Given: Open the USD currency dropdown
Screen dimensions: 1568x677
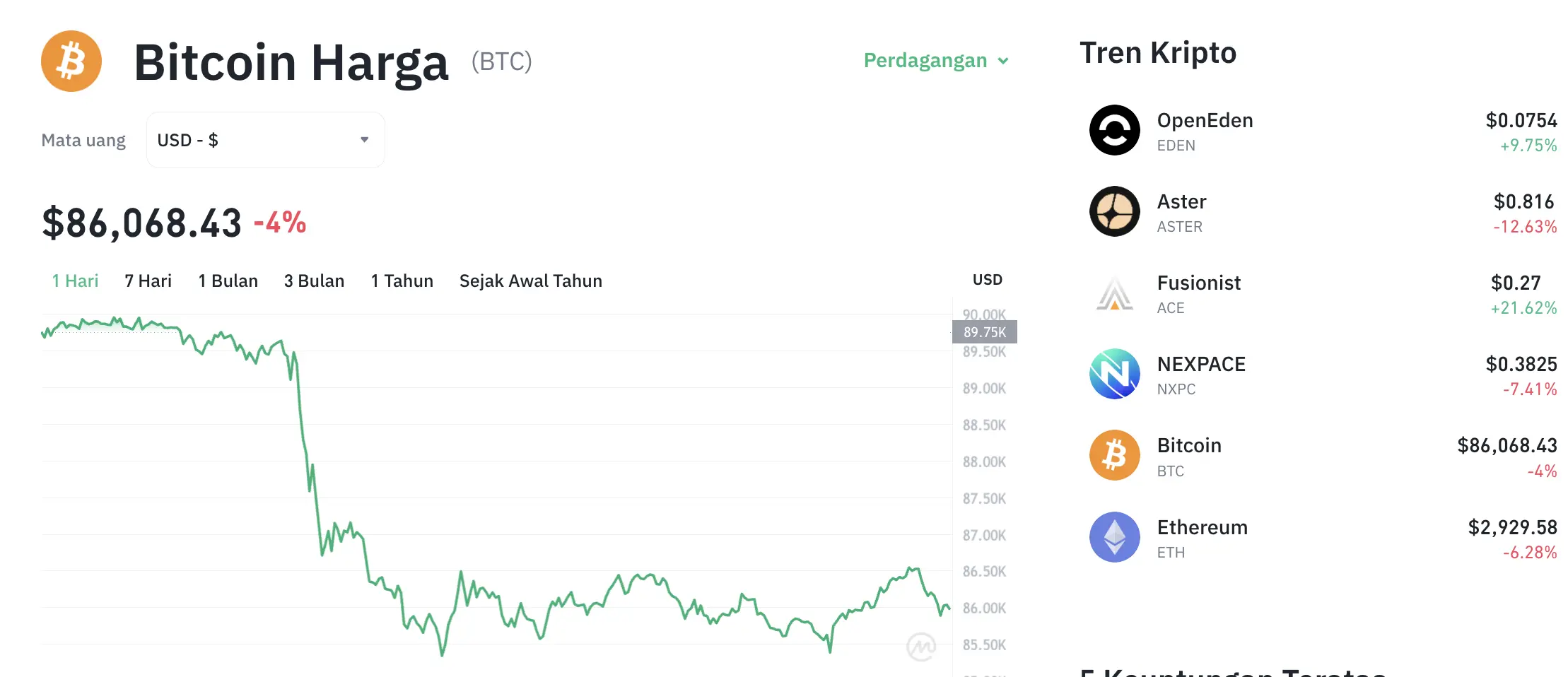Looking at the screenshot, I should click(x=265, y=139).
